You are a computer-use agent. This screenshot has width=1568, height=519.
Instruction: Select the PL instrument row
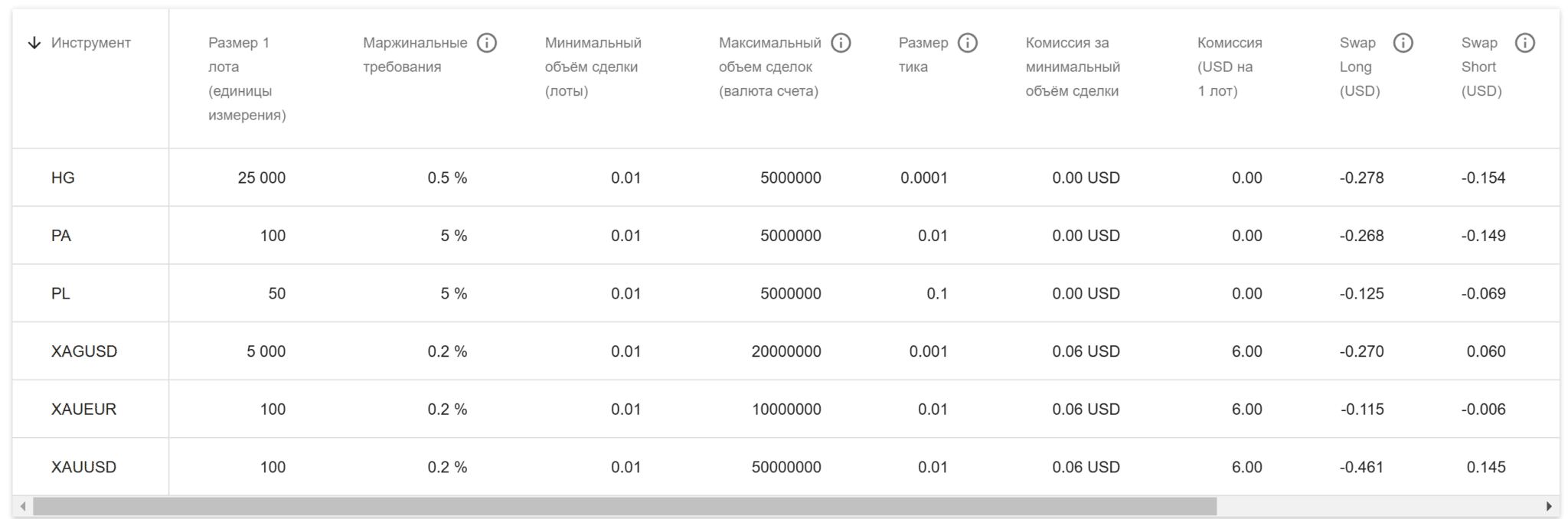(x=60, y=294)
